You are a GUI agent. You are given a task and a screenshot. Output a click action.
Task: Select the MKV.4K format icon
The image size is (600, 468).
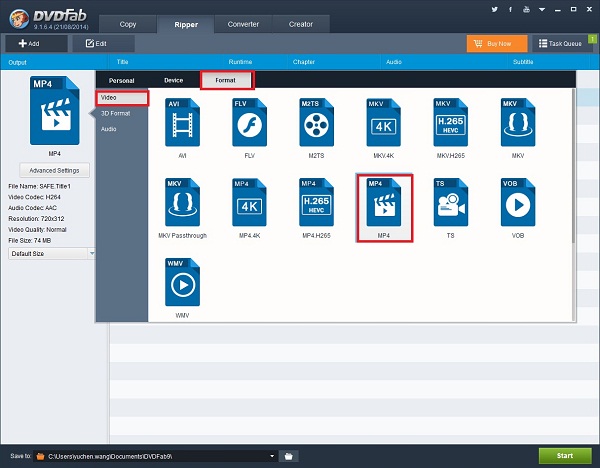point(383,122)
